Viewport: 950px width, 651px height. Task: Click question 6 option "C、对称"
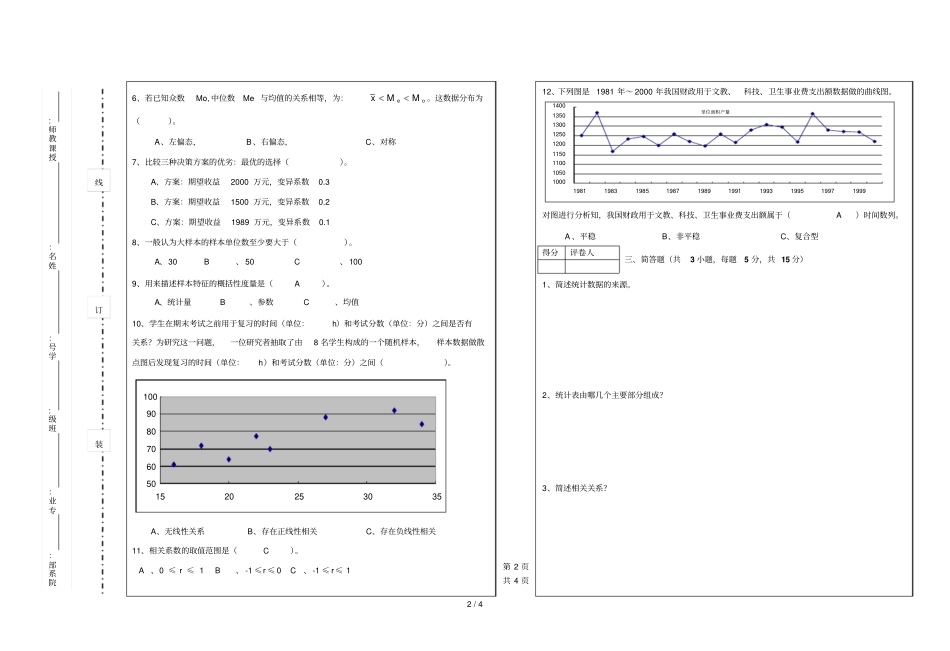tap(380, 142)
